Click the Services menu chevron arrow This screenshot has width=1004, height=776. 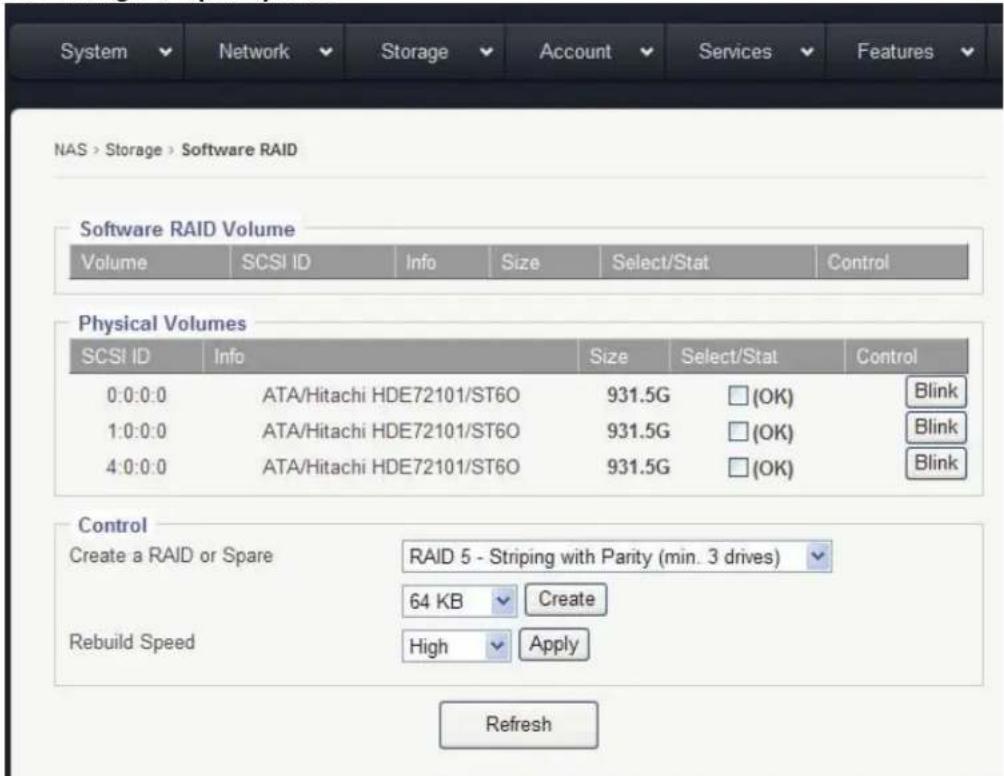point(807,52)
